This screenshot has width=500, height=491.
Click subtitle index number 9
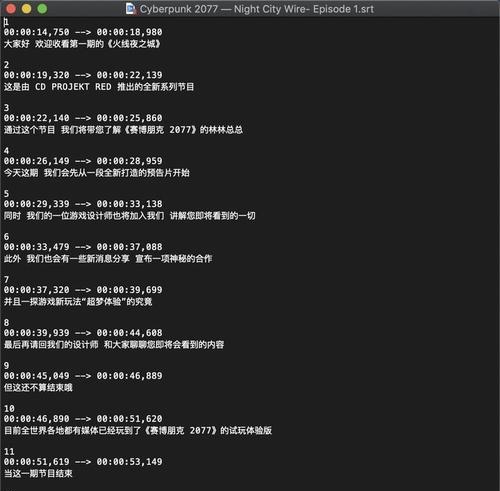pyautogui.click(x=6, y=366)
